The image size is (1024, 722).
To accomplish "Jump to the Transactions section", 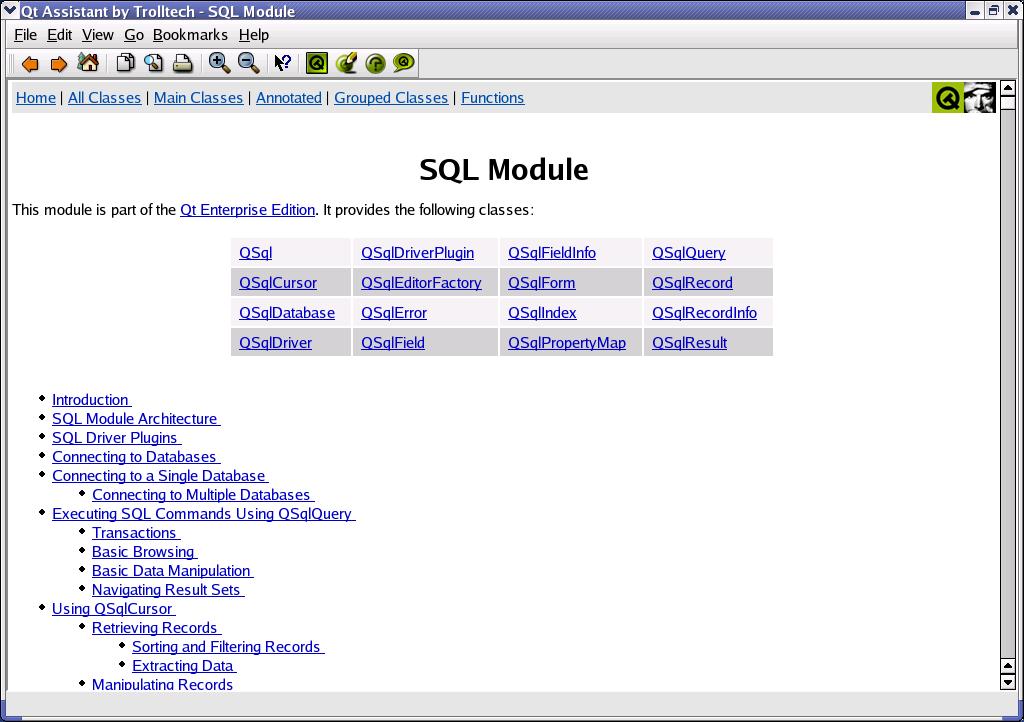I will pos(136,532).
